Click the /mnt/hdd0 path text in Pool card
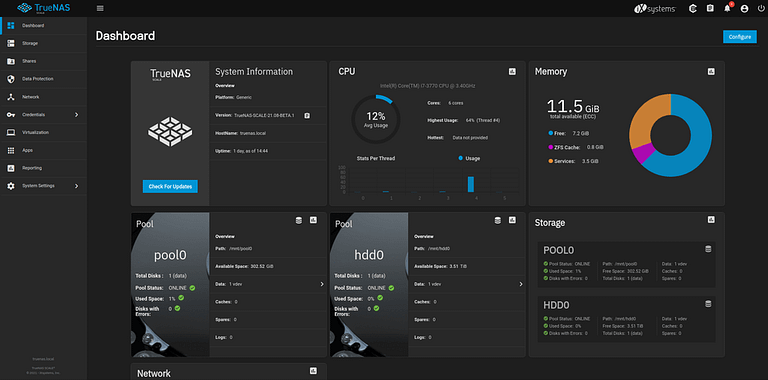Viewport: 768px width, 380px height. [439, 249]
